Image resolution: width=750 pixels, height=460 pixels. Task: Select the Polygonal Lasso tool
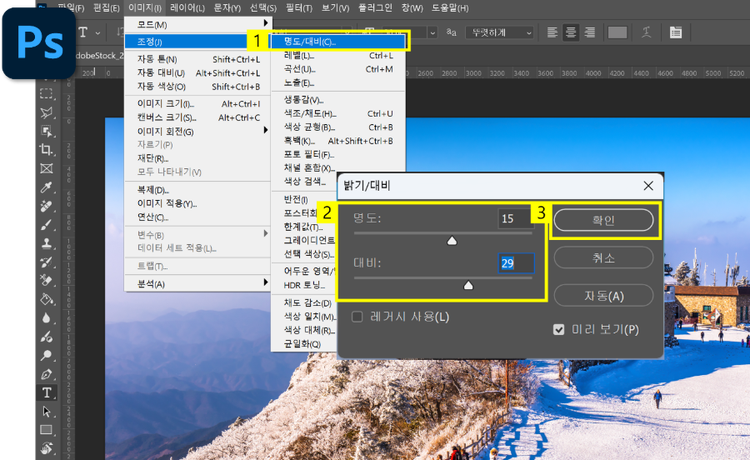click(x=46, y=112)
